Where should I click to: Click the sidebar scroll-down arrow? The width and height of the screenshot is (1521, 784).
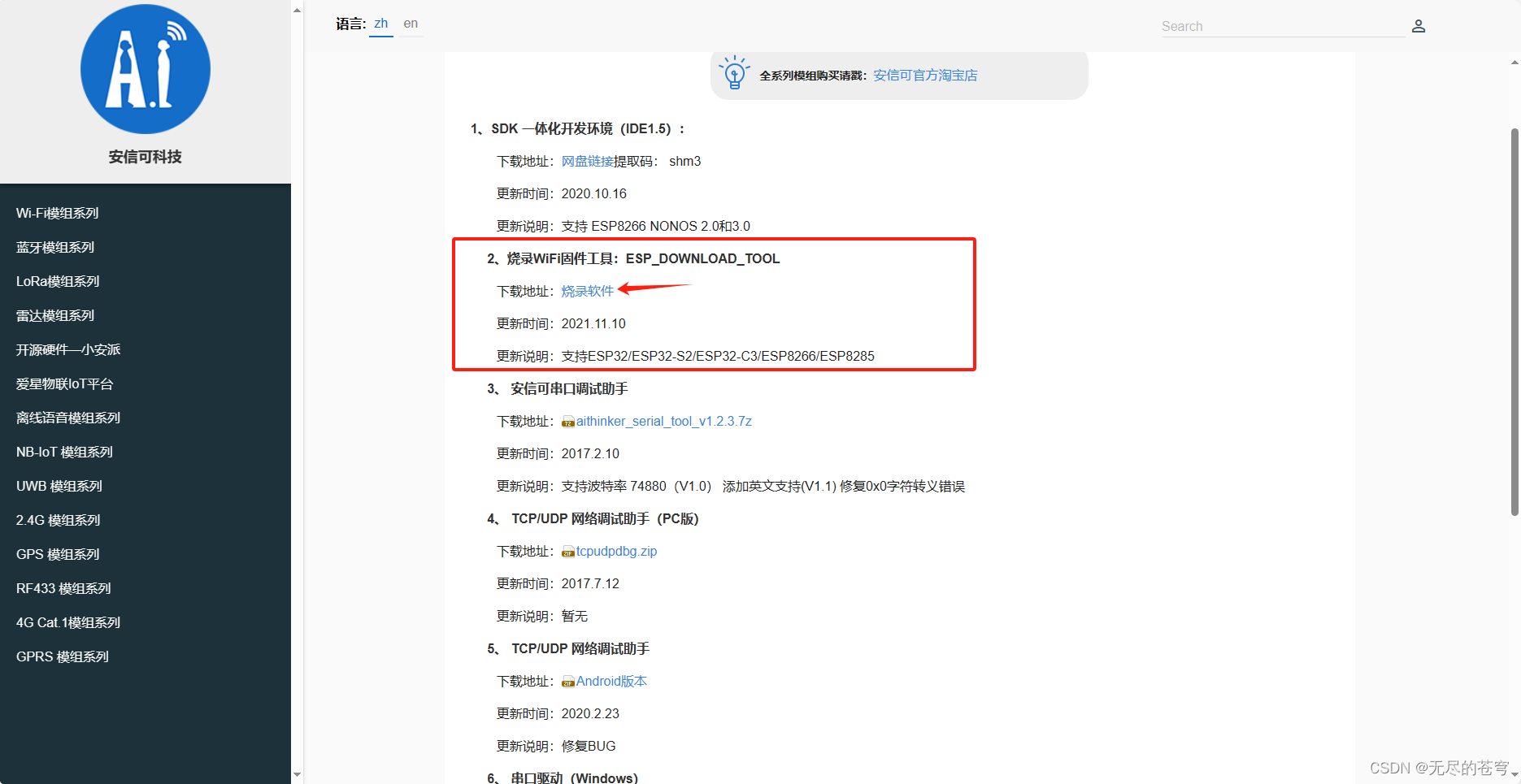(297, 774)
